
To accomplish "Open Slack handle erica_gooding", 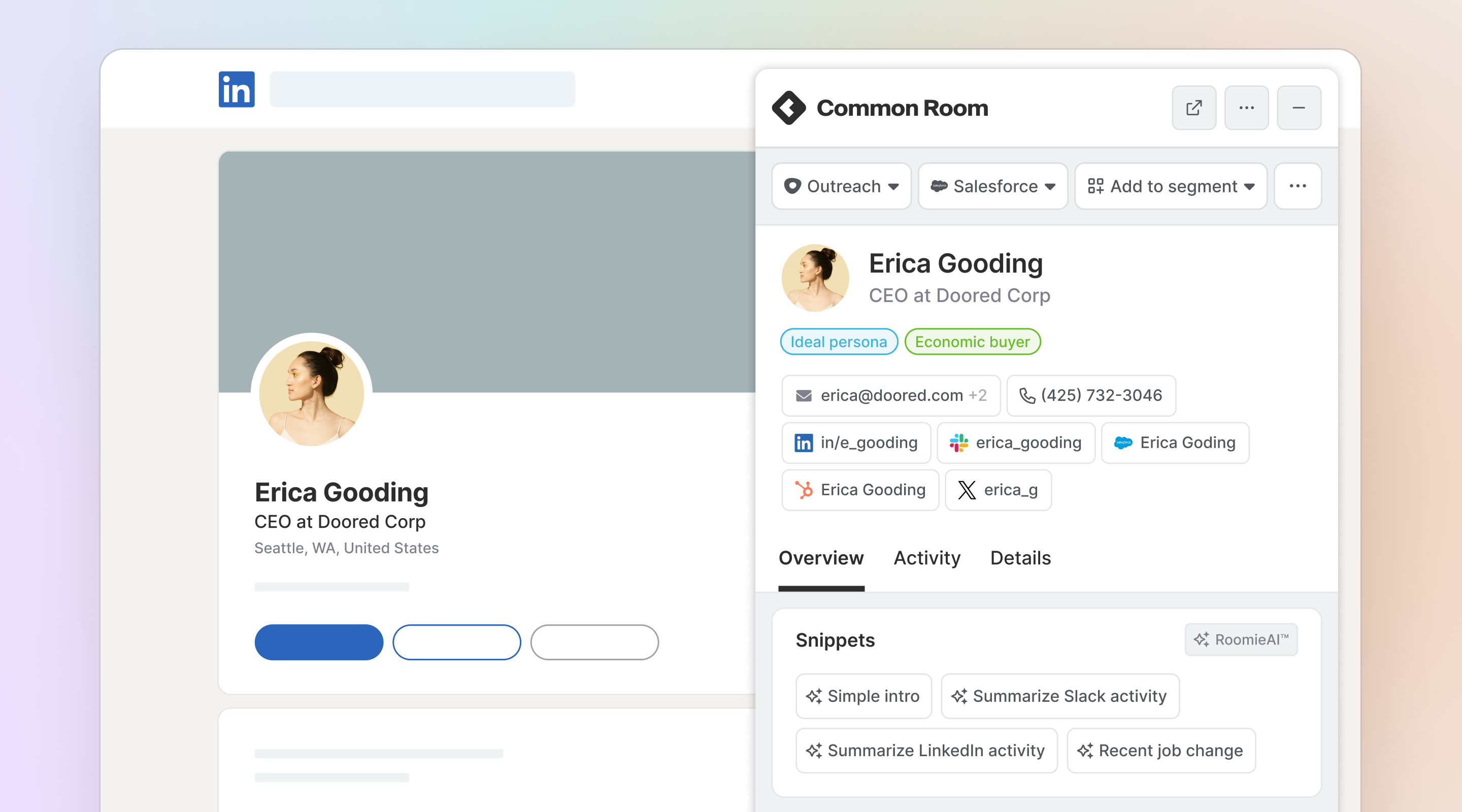I will [x=1016, y=443].
